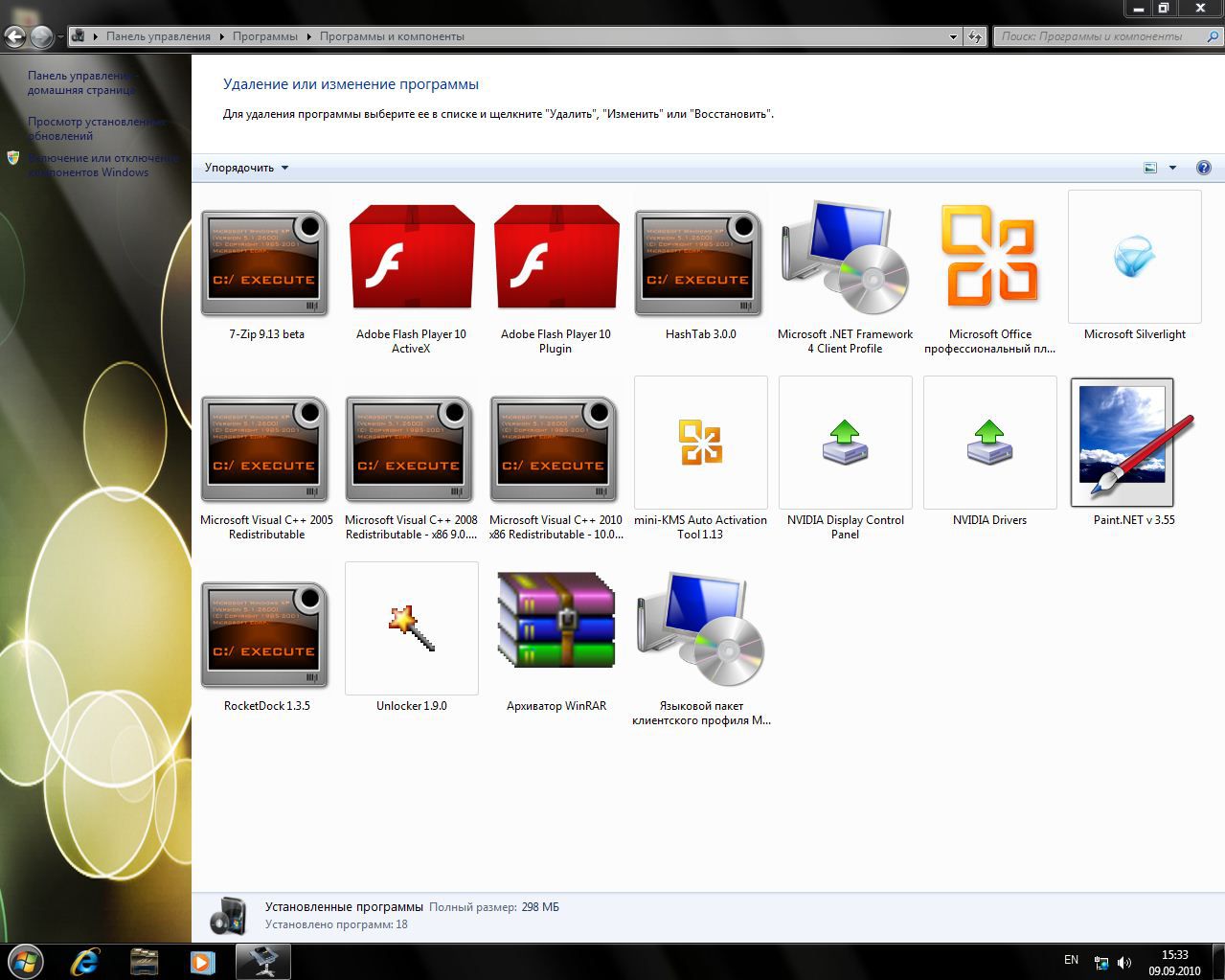
Task: Select the Языковой пакет клиентского профиля icon
Action: coord(700,628)
